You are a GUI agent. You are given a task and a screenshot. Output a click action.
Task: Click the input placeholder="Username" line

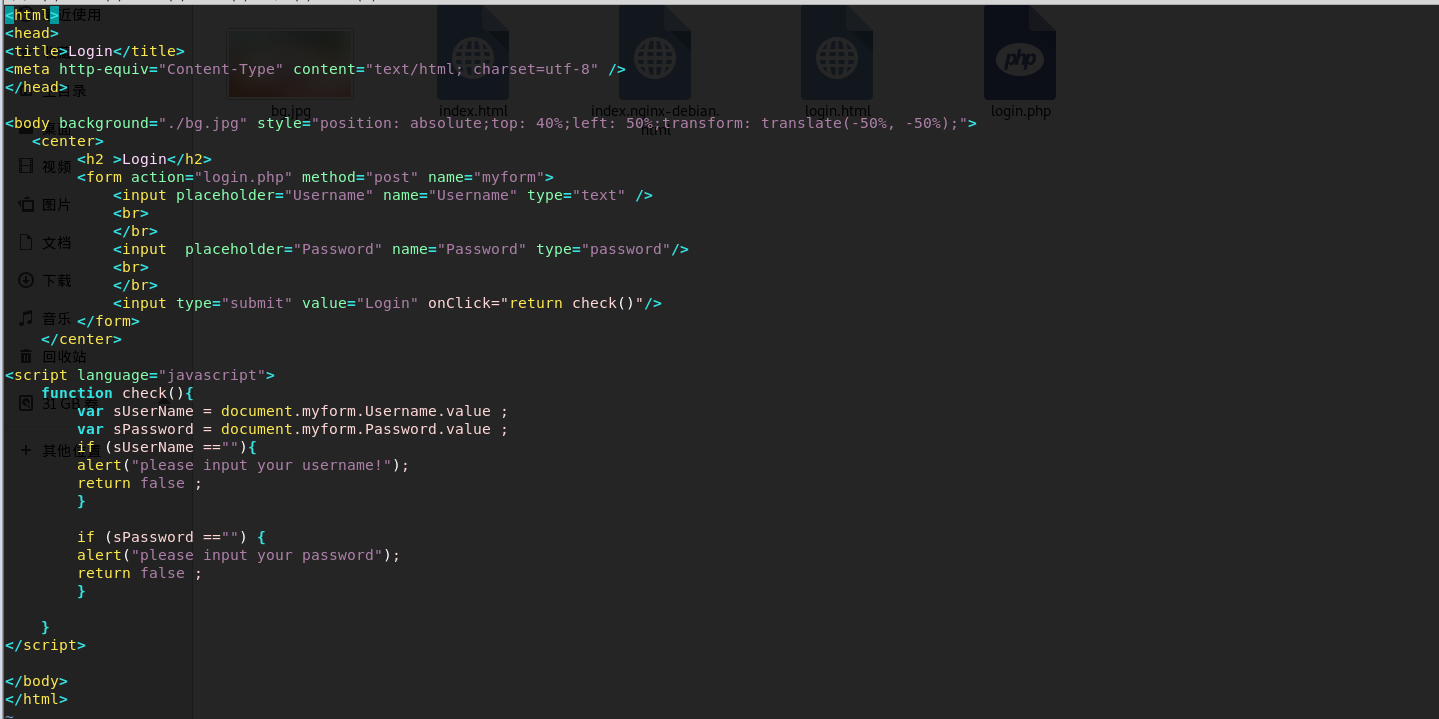tap(383, 195)
